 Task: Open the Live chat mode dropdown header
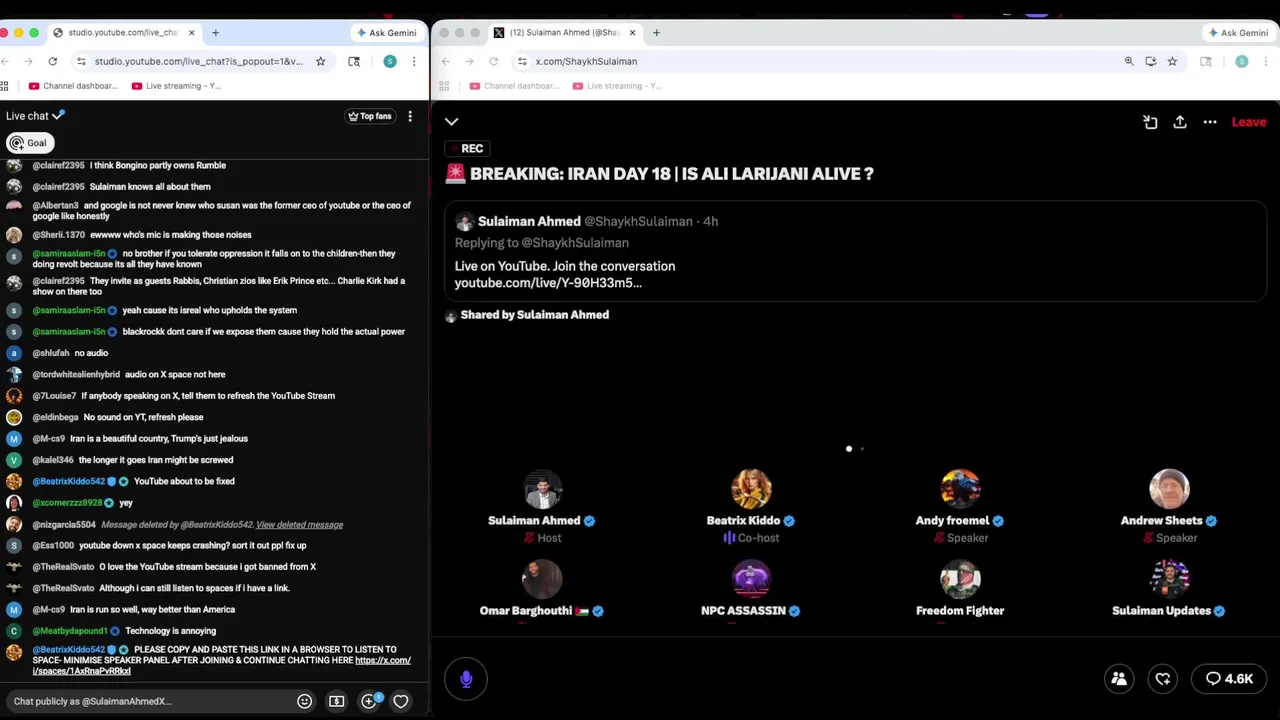click(x=35, y=116)
